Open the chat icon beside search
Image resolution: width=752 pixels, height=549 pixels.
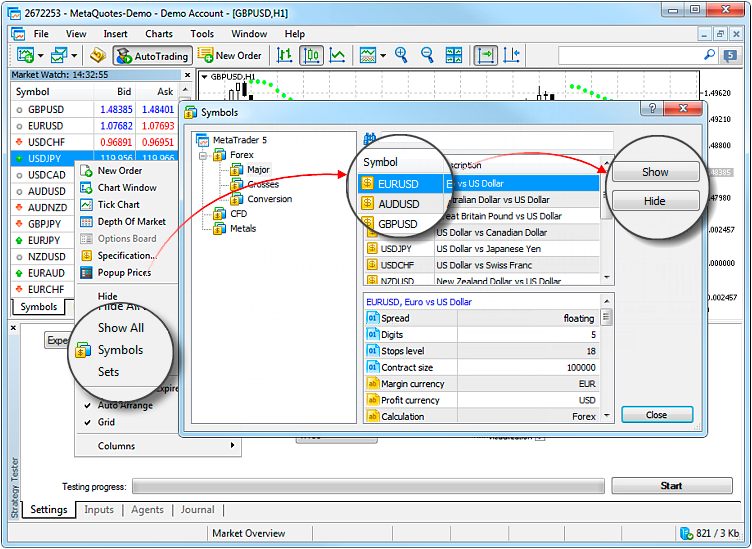point(730,56)
